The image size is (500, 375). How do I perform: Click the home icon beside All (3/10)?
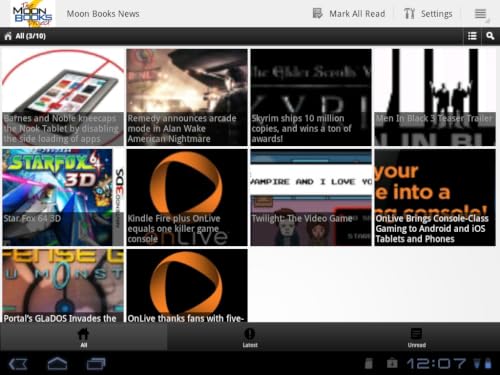click(8, 36)
